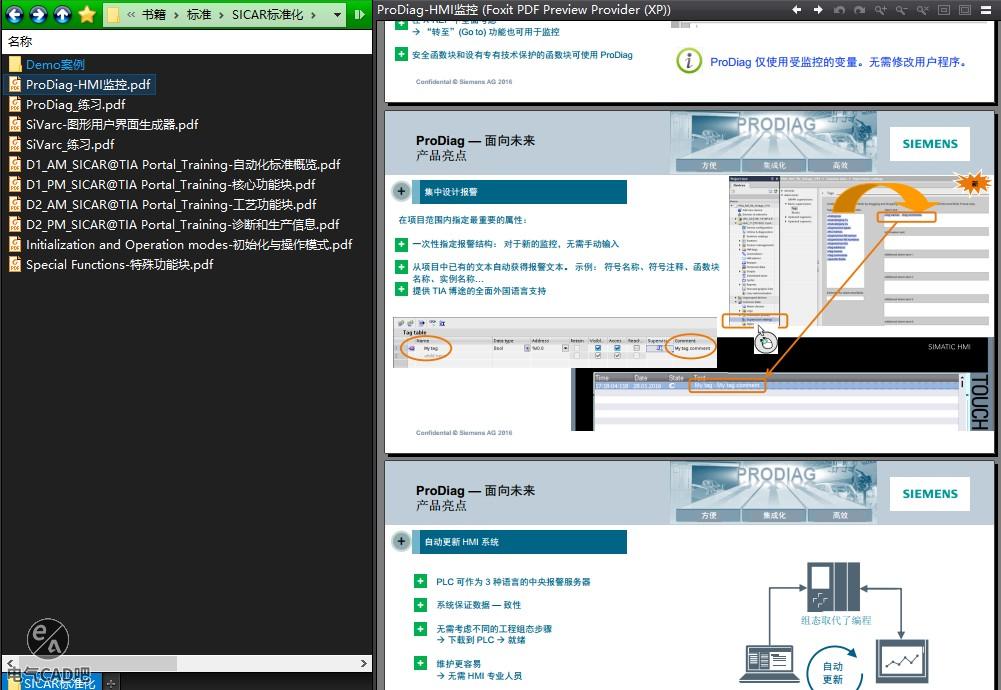Zoom in on the PDF preview
This screenshot has width=1001, height=690.
pos(880,10)
